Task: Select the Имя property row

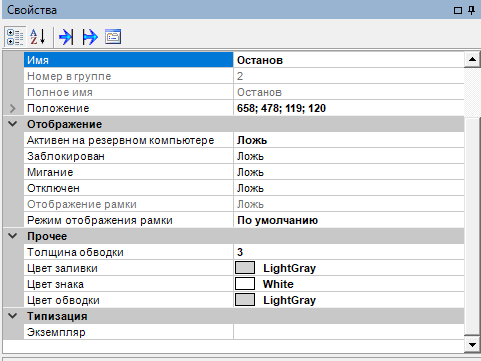Action: [128, 60]
